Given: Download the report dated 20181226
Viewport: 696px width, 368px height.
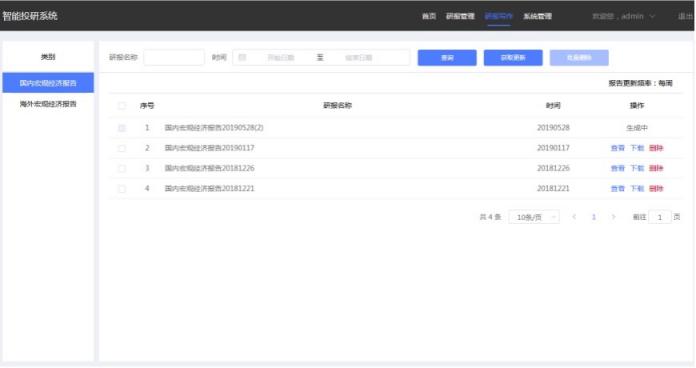Looking at the screenshot, I should (637, 168).
